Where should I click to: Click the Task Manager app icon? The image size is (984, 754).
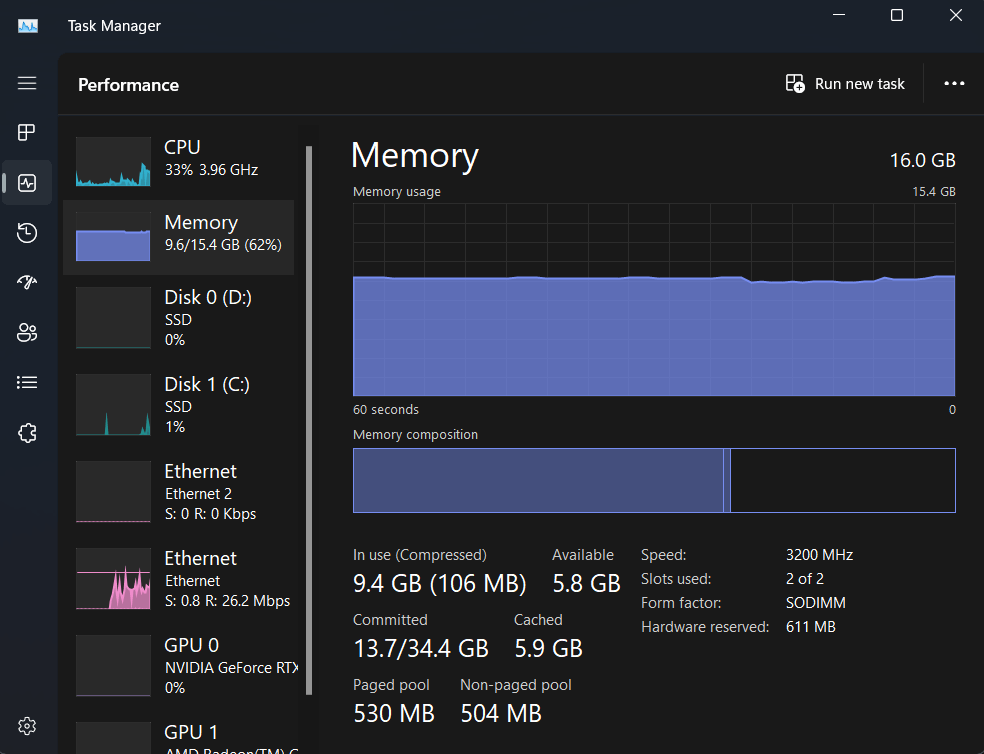coord(28,25)
